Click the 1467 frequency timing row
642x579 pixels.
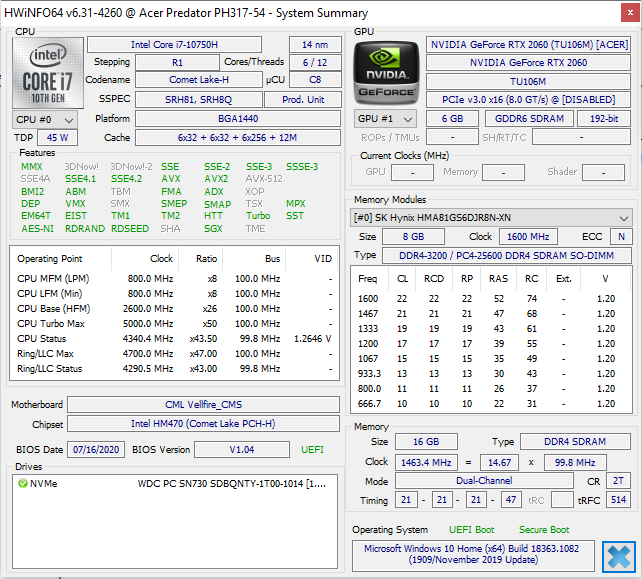[491, 314]
